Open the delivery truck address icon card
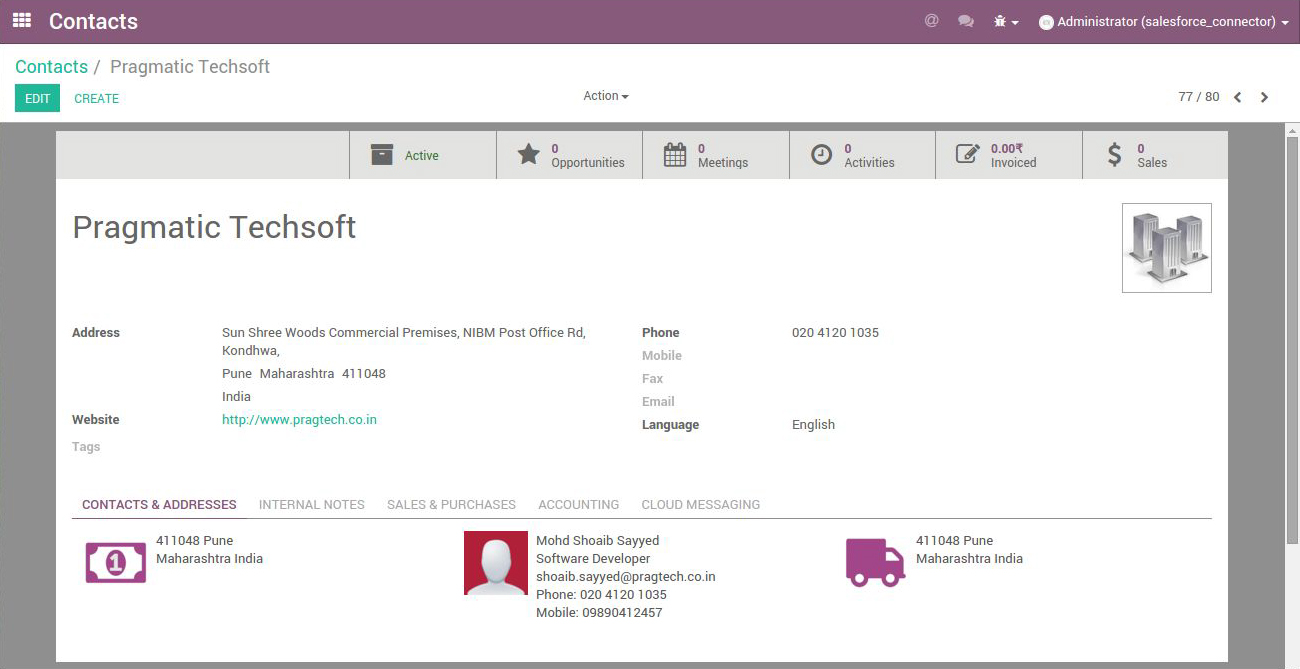Image resolution: width=1300 pixels, height=669 pixels. pos(875,562)
